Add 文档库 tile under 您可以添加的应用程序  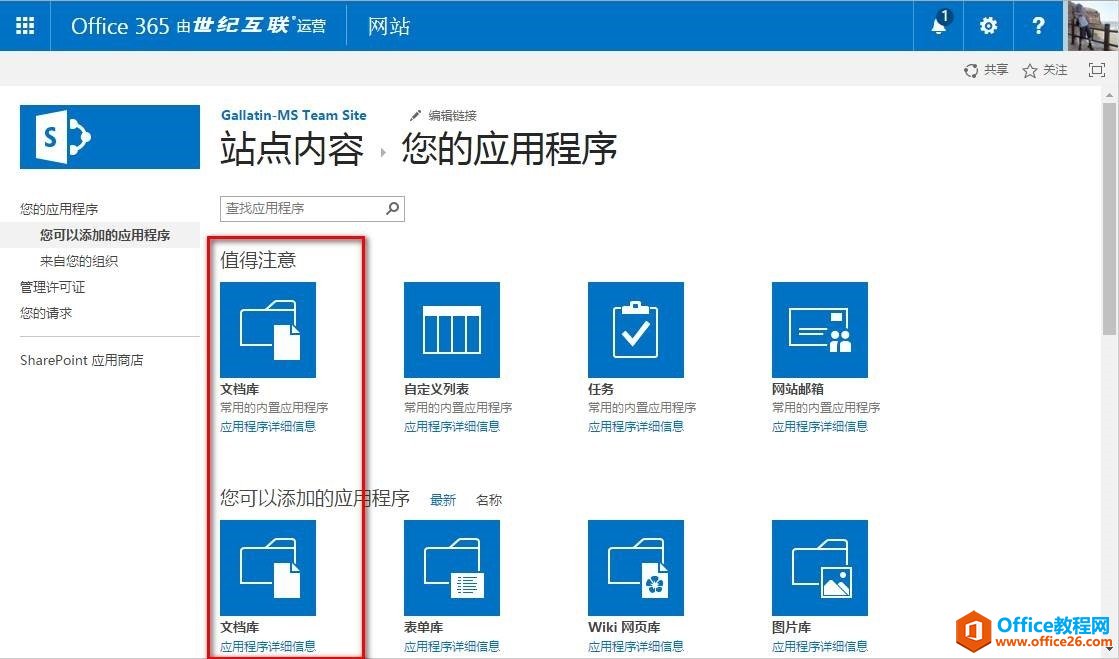tap(268, 568)
